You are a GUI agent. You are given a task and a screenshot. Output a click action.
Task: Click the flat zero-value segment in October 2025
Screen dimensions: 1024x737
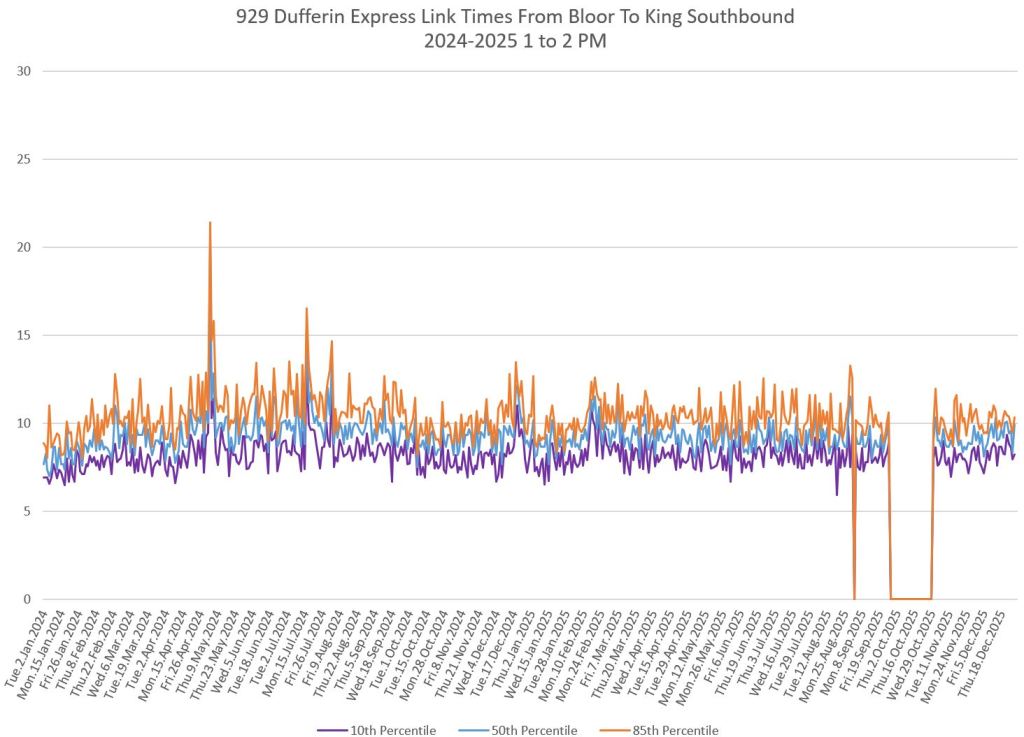click(910, 598)
